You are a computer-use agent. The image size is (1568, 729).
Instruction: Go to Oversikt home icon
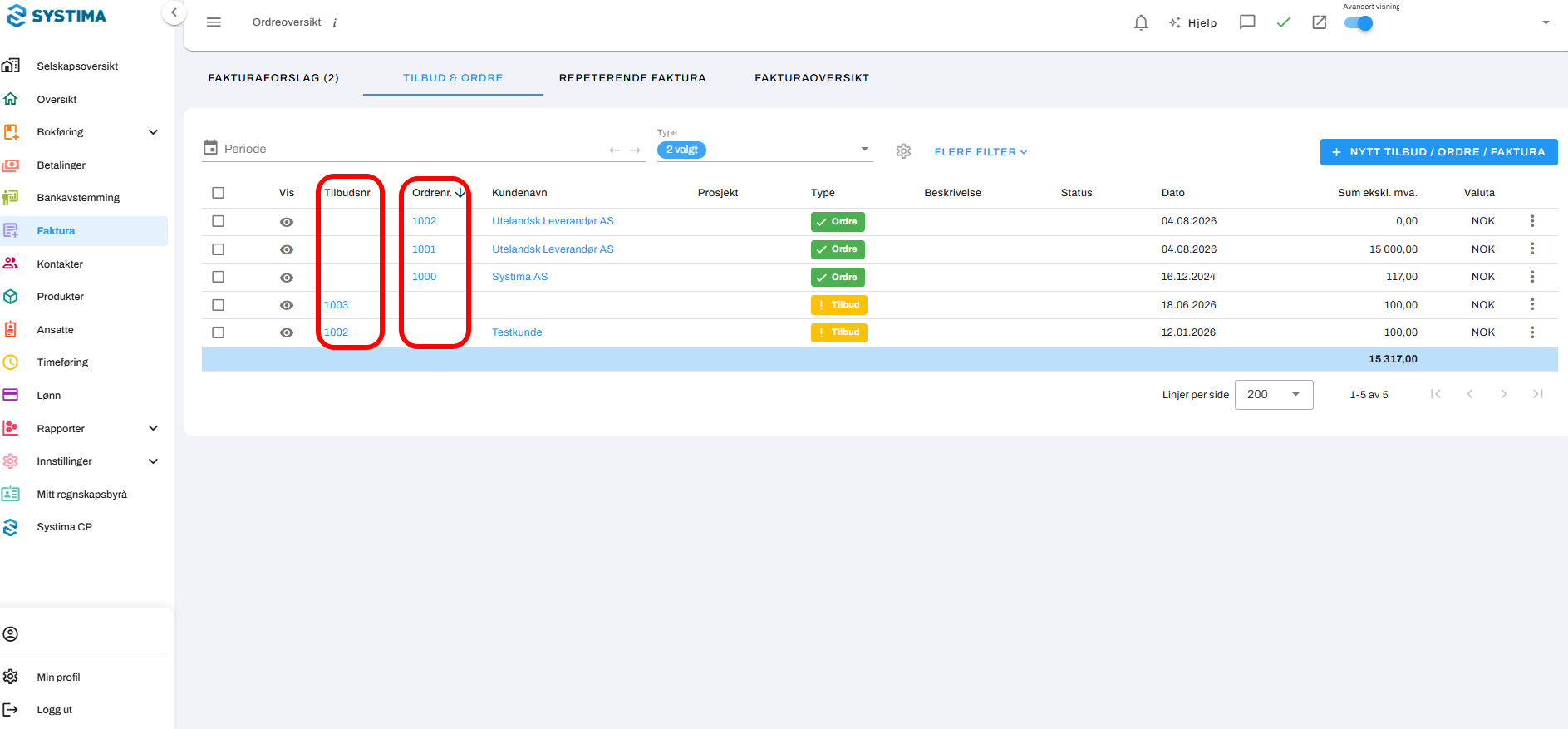coord(11,99)
